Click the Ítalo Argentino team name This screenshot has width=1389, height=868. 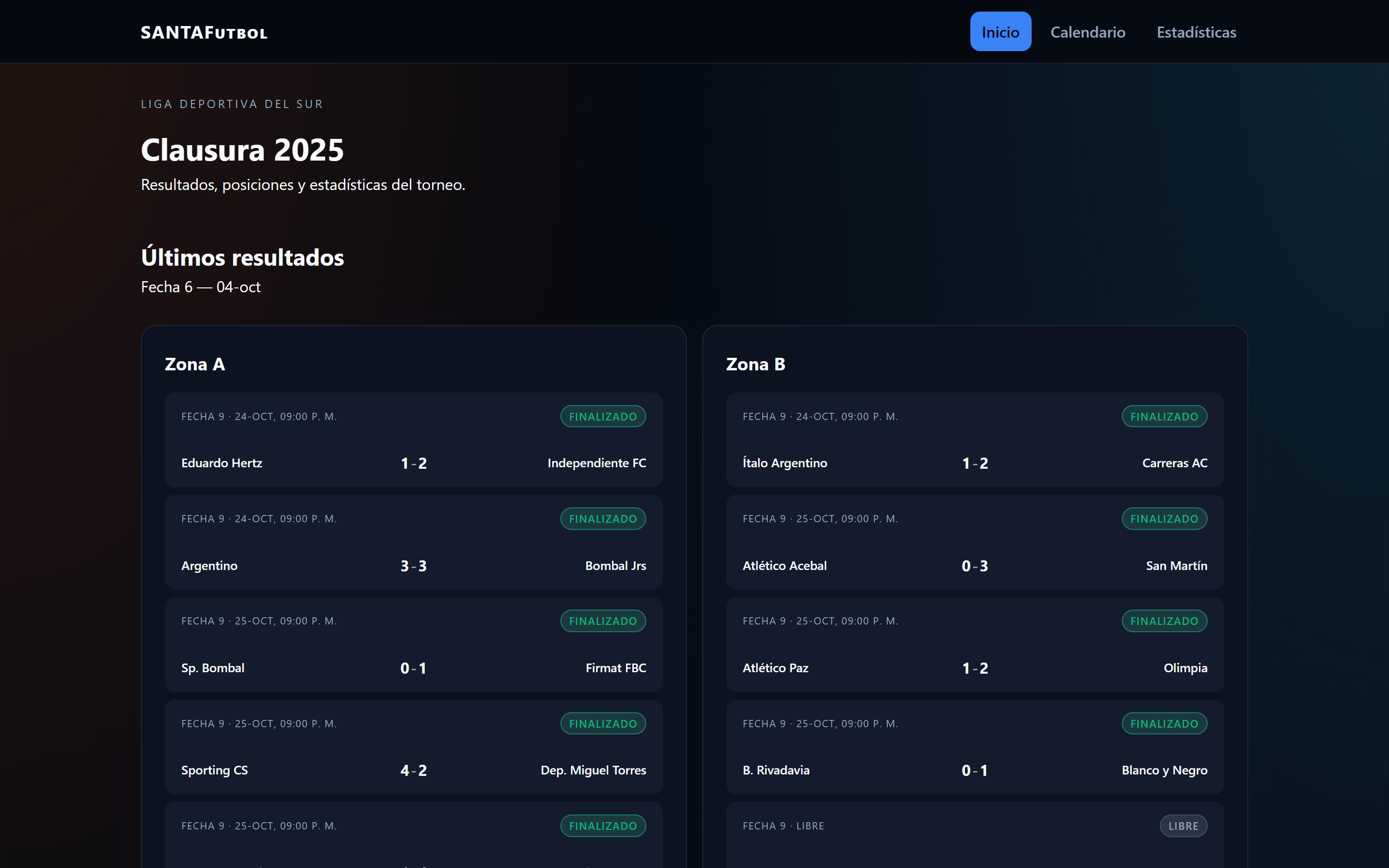pyautogui.click(x=785, y=463)
